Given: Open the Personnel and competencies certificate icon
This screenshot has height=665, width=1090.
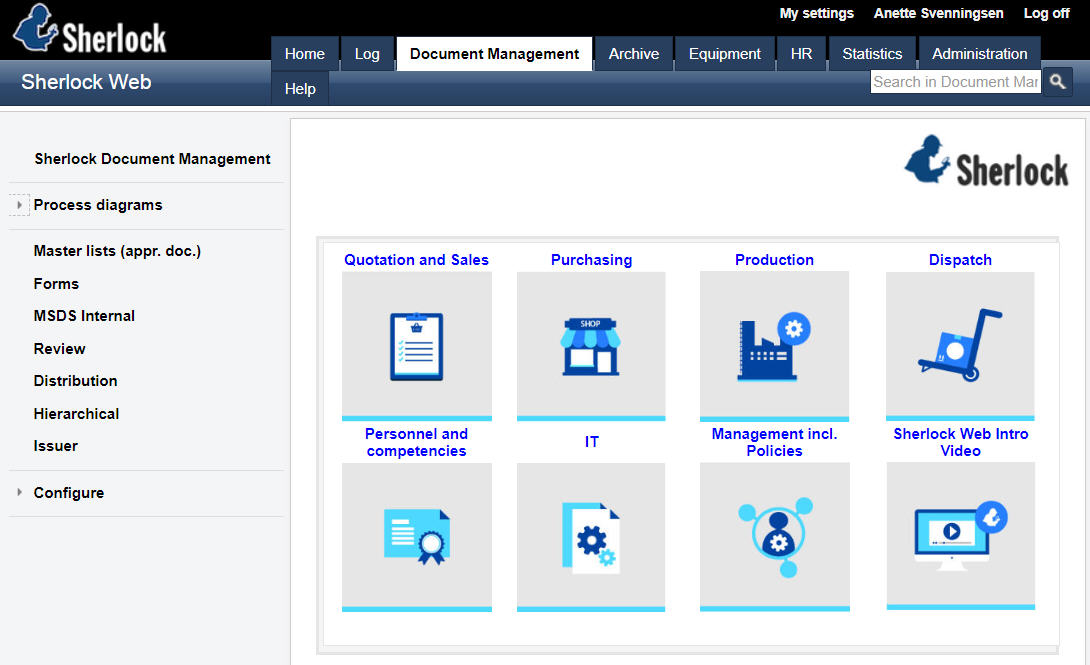Looking at the screenshot, I should click(416, 537).
